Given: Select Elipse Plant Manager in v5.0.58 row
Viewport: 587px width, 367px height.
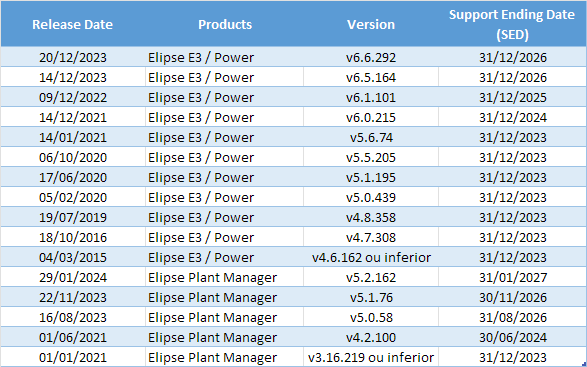Looking at the screenshot, I should pos(212,317).
